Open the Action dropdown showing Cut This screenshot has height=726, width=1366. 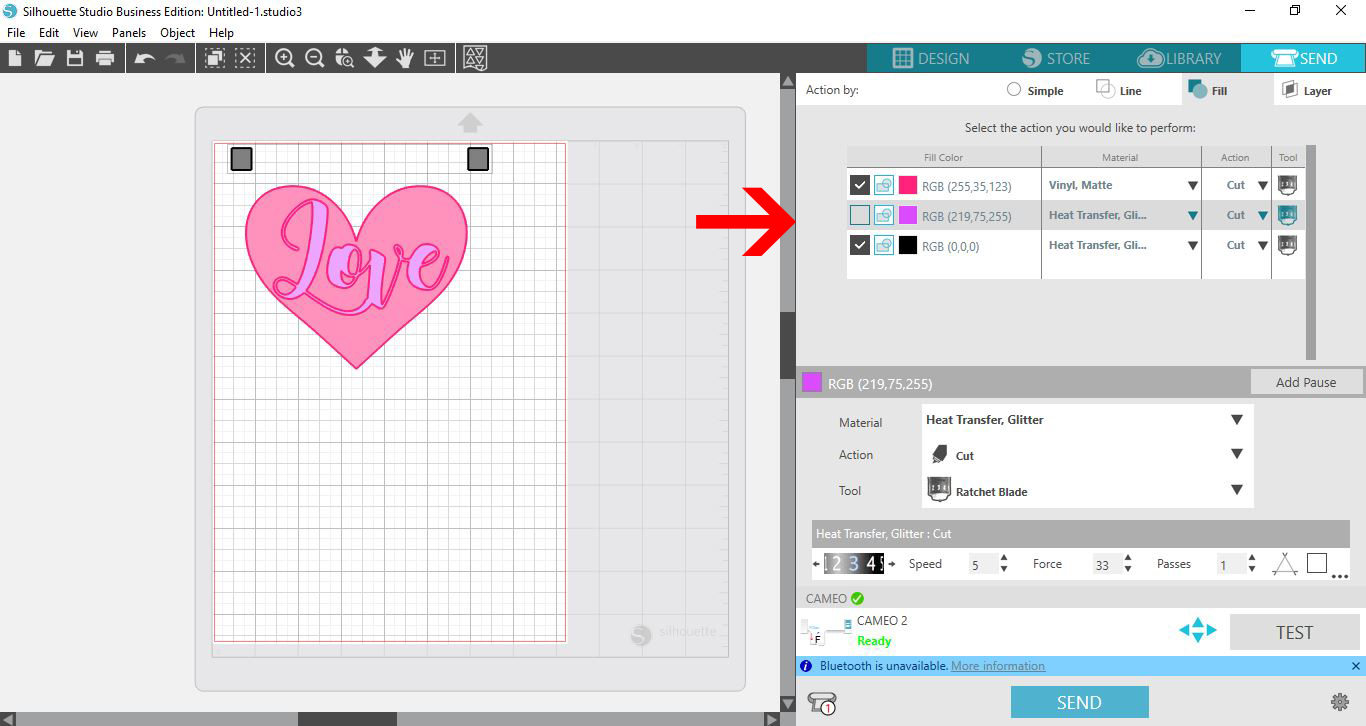click(x=1087, y=455)
